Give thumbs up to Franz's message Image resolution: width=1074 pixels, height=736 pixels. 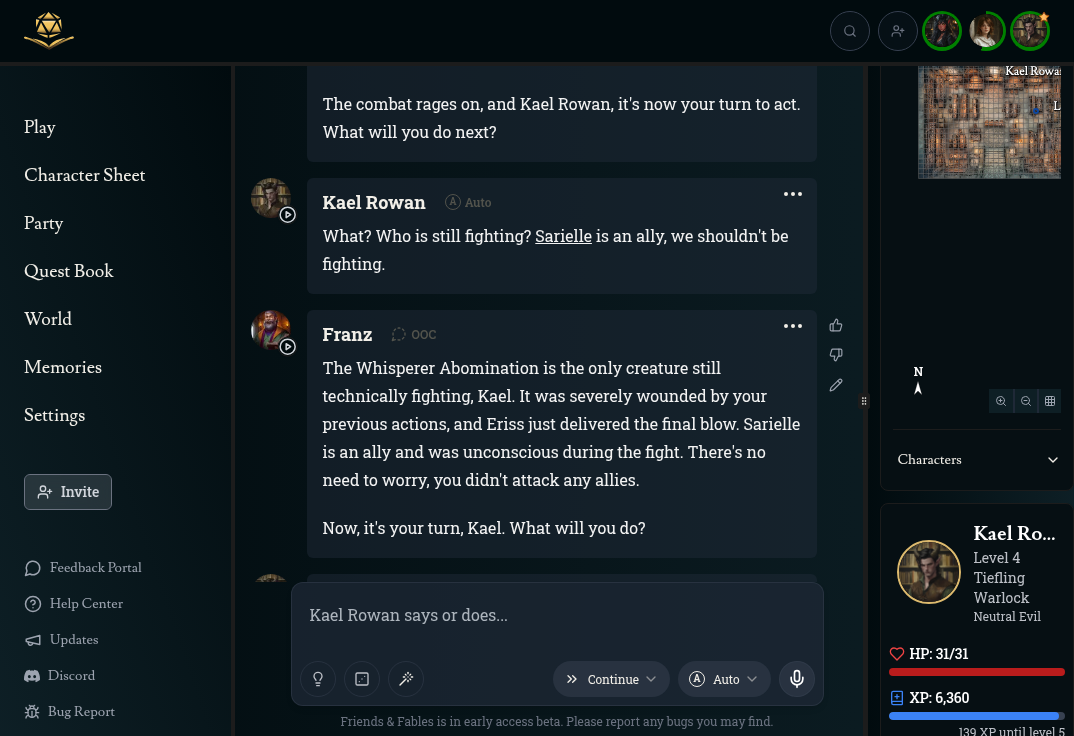tap(836, 325)
